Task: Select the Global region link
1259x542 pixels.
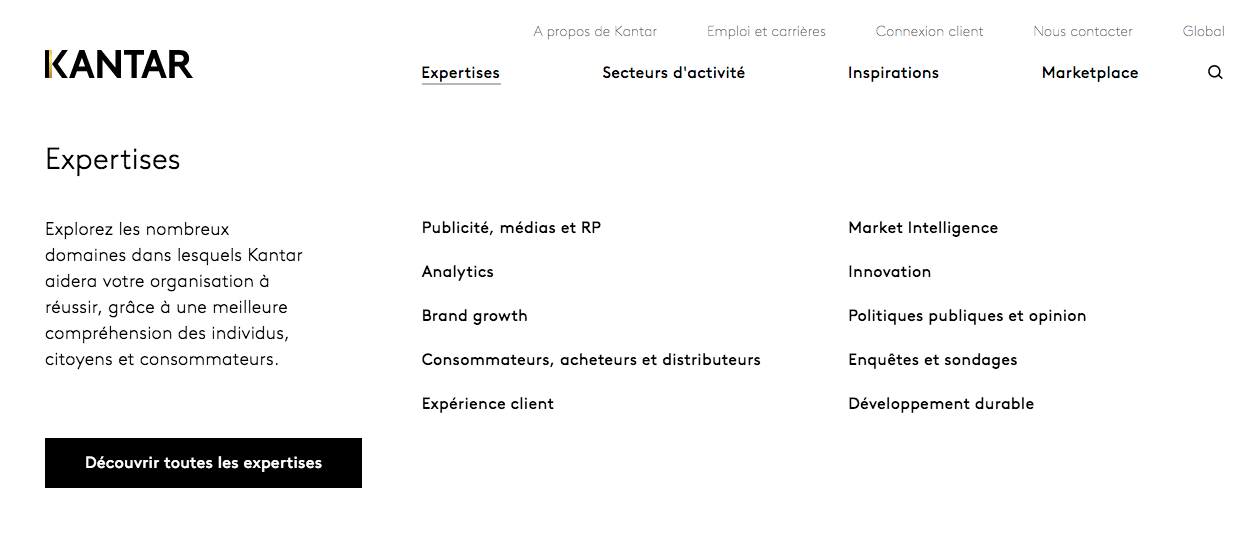Action: click(x=1204, y=31)
